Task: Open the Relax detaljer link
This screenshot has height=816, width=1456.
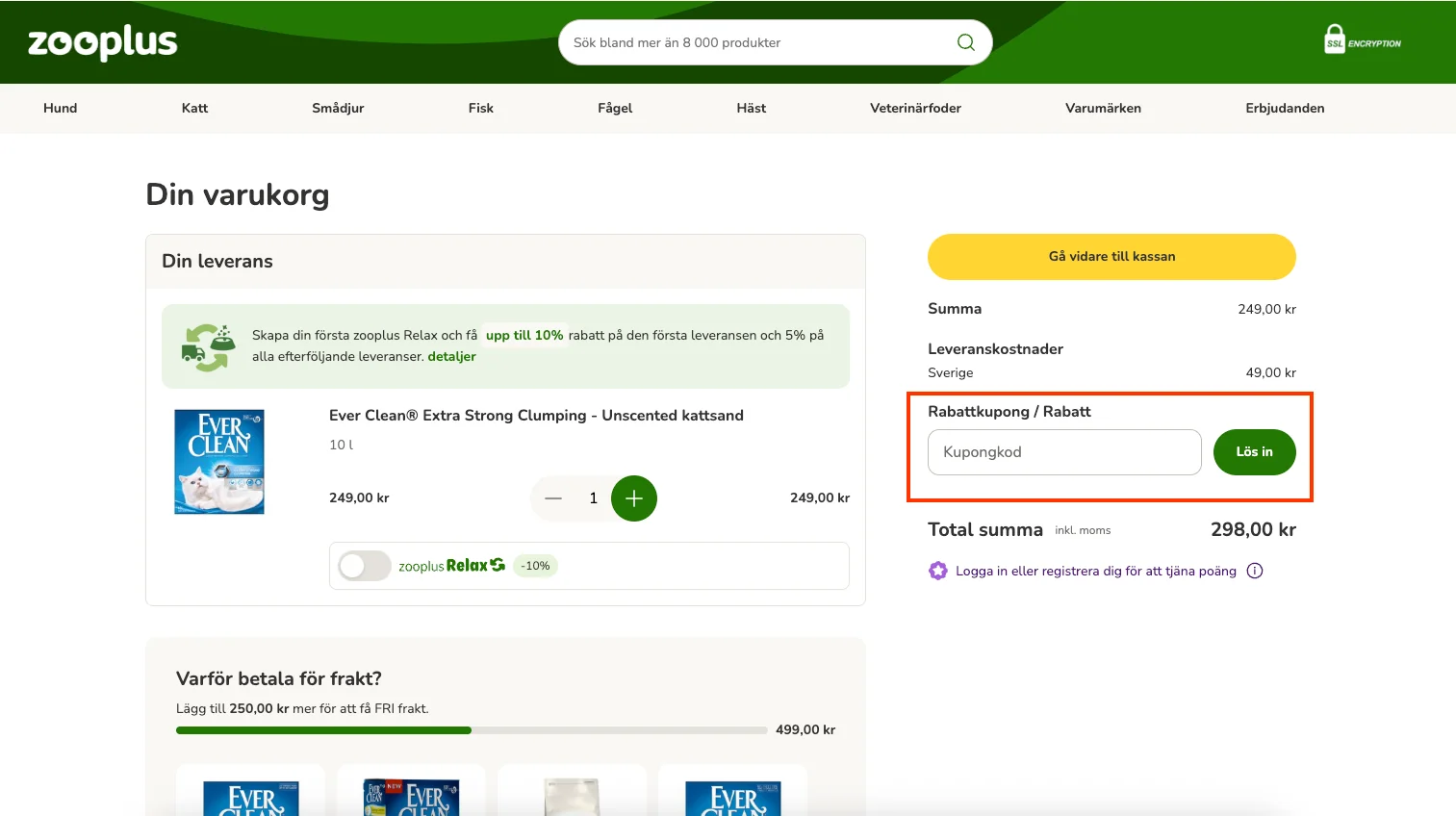Action: click(451, 356)
